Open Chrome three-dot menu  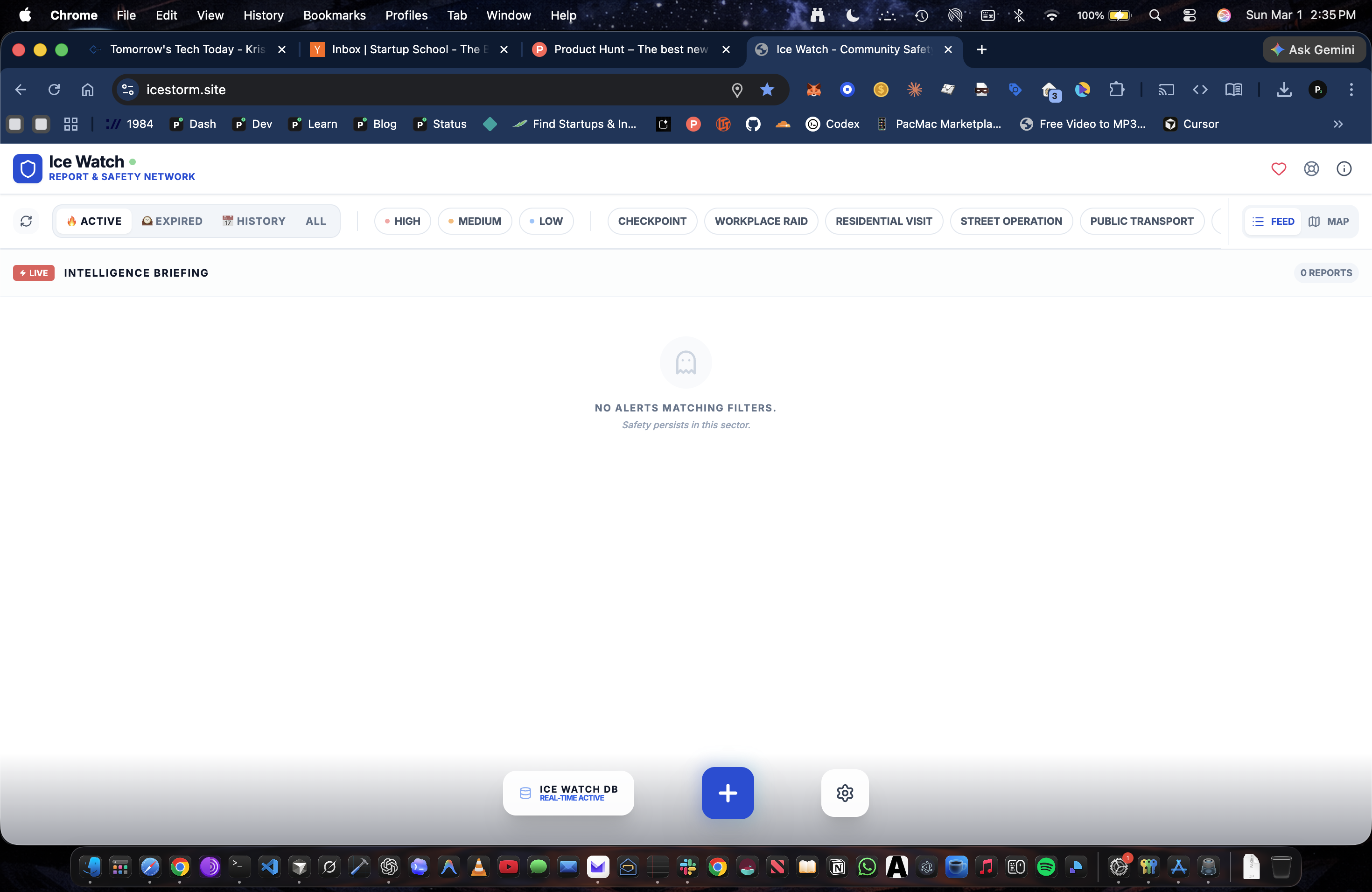(x=1351, y=90)
